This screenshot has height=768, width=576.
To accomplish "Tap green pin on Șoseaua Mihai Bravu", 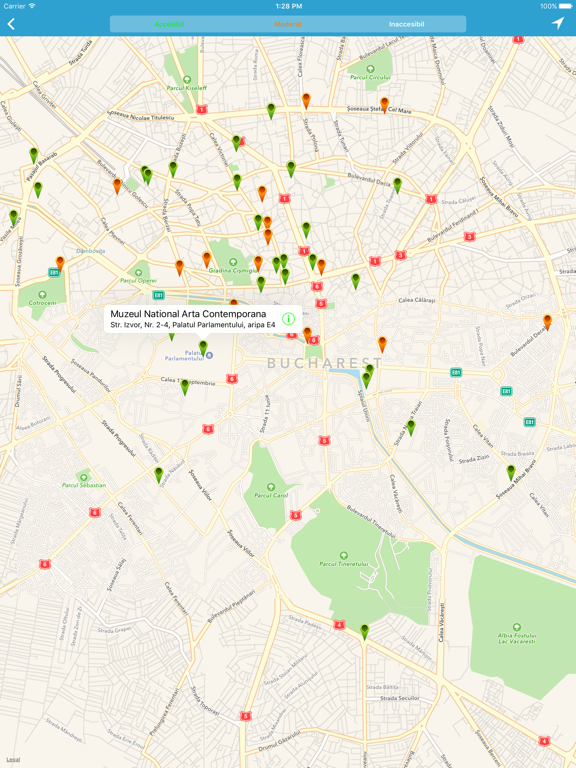I will coord(511,473).
